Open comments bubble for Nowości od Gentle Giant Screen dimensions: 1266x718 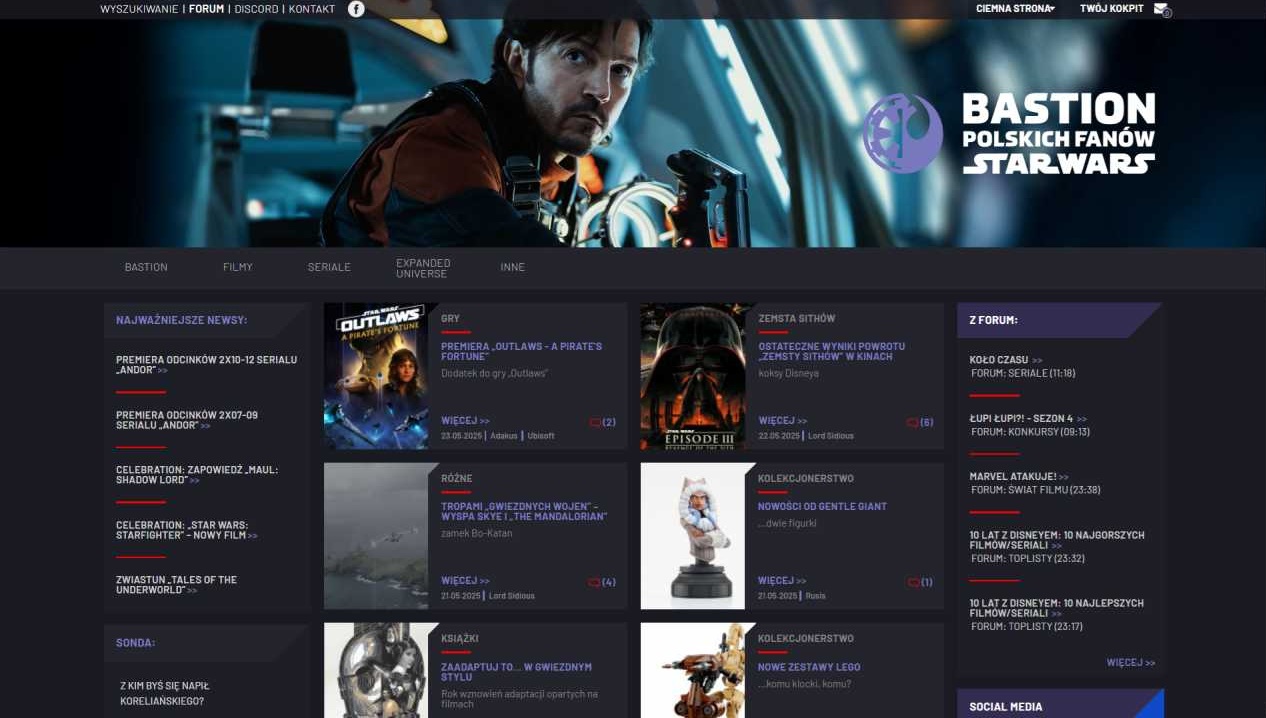(920, 582)
